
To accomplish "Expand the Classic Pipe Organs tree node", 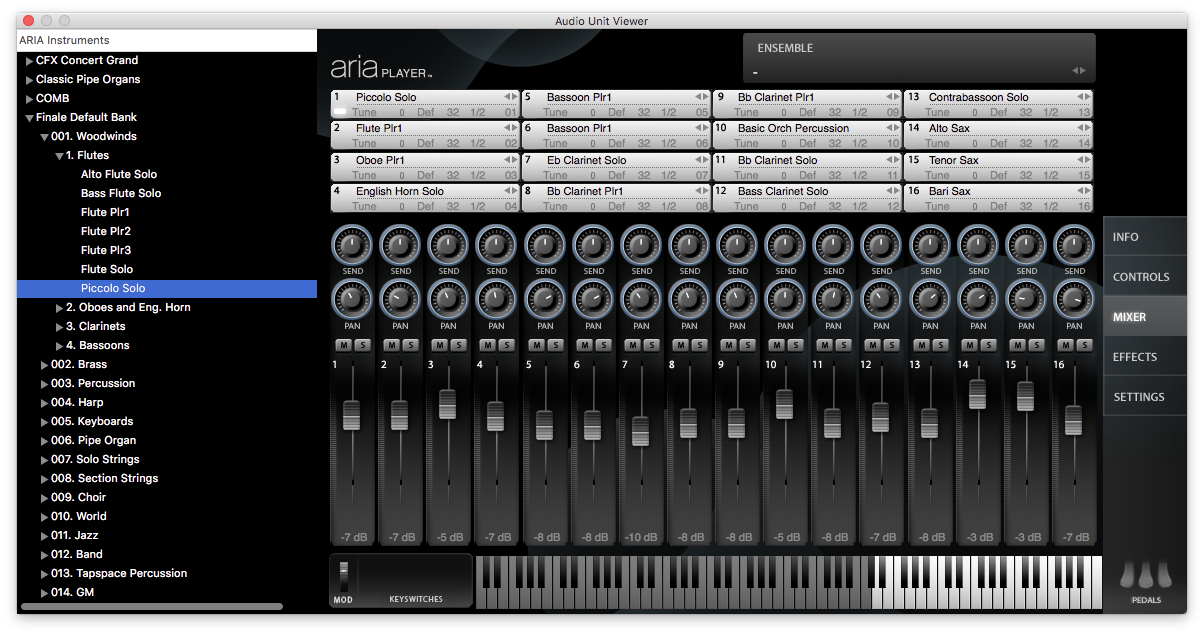I will [29, 80].
